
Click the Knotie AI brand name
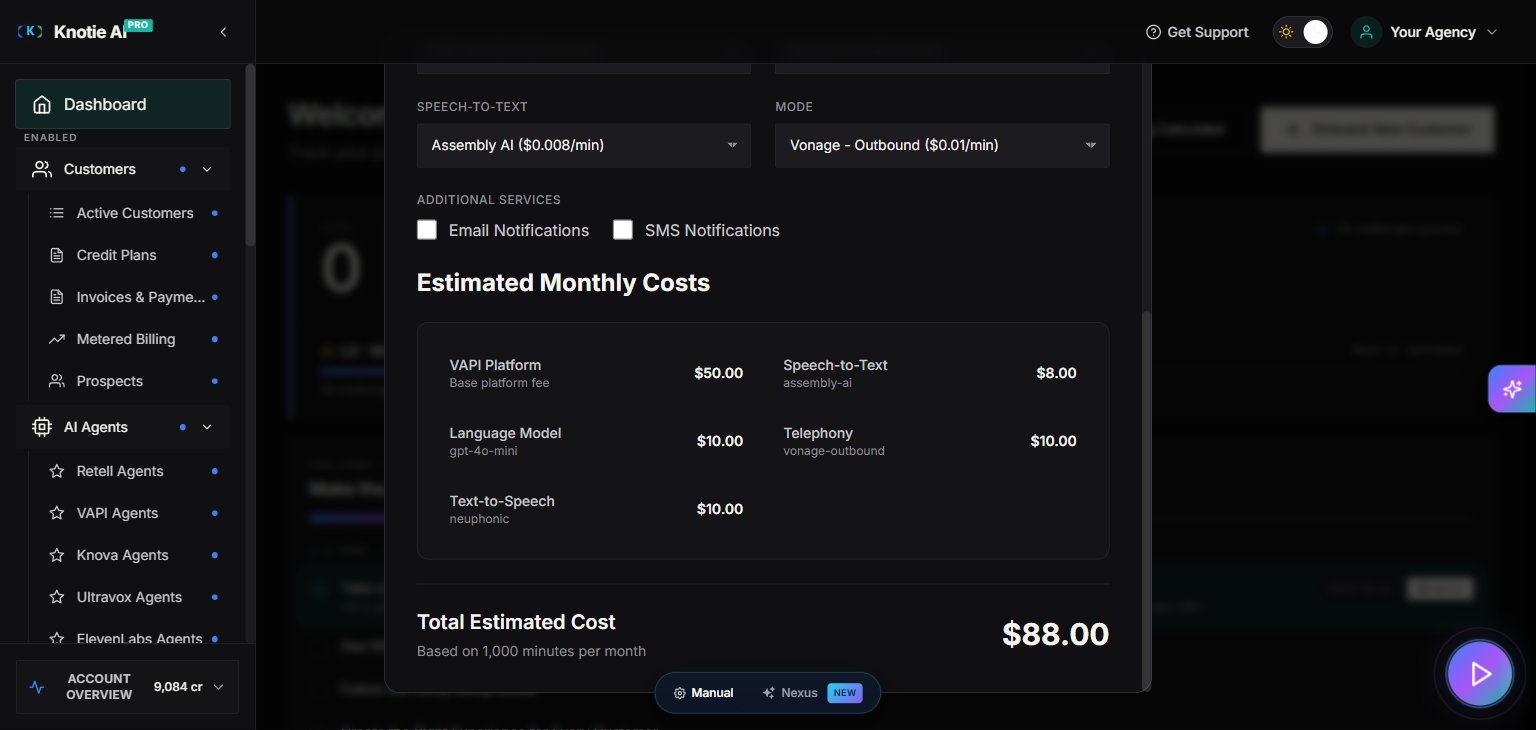click(x=90, y=32)
